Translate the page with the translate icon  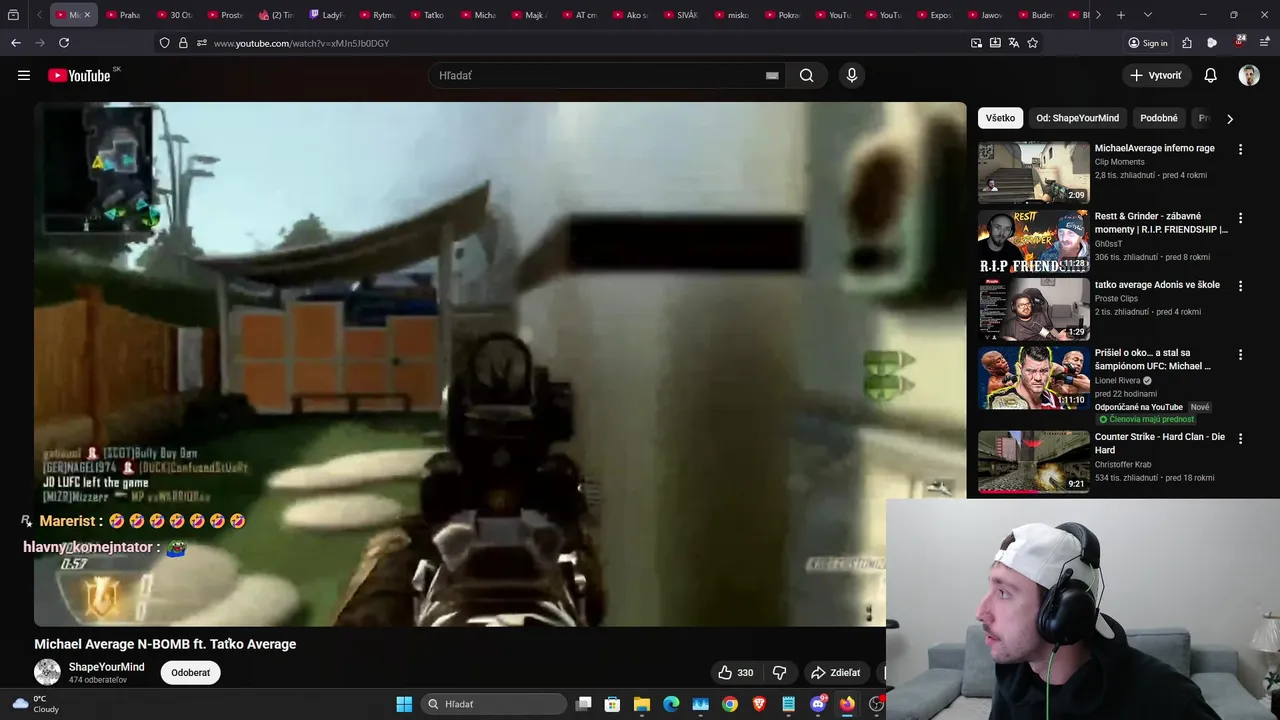[x=1014, y=43]
